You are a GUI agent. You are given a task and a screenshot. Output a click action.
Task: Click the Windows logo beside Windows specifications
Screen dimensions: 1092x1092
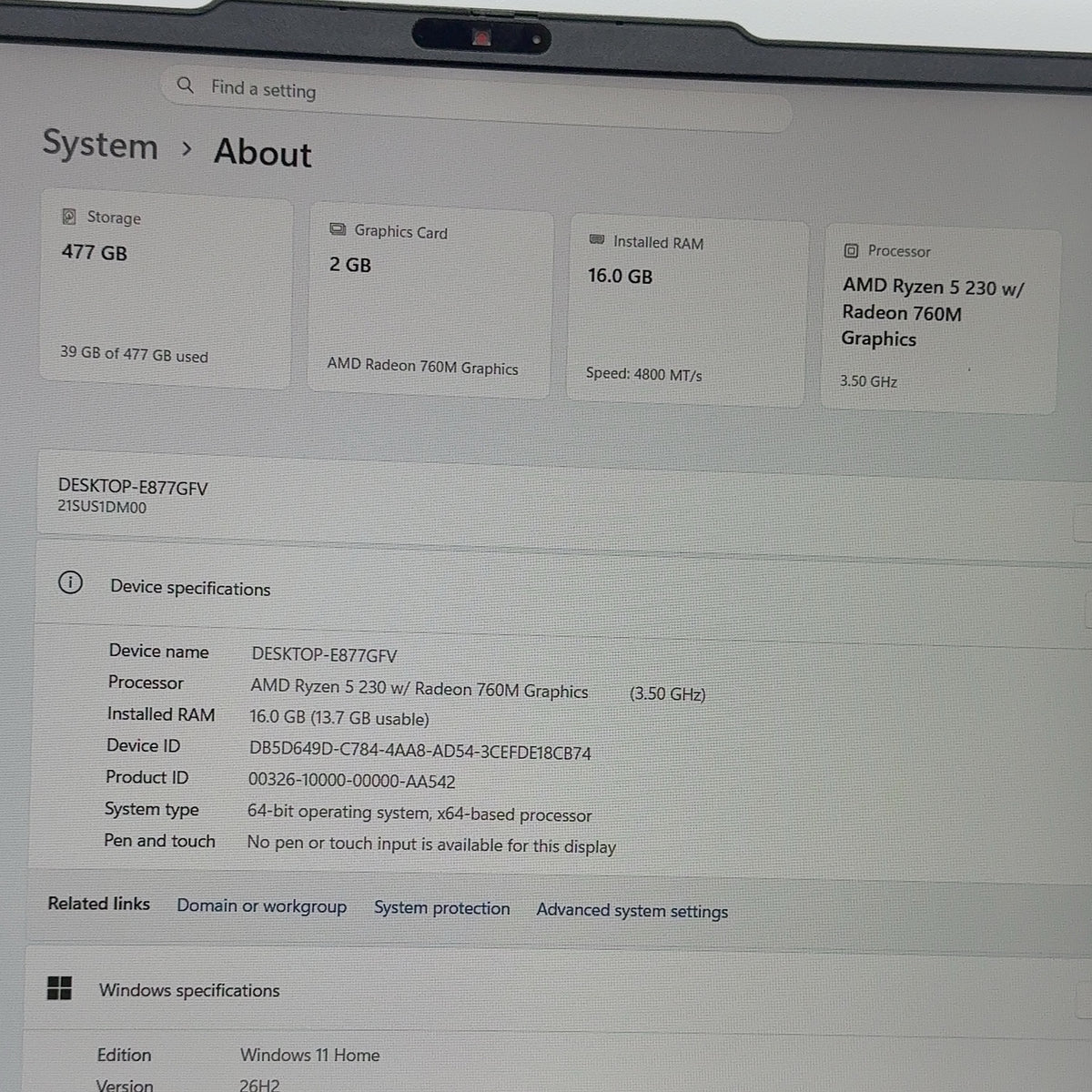[59, 988]
